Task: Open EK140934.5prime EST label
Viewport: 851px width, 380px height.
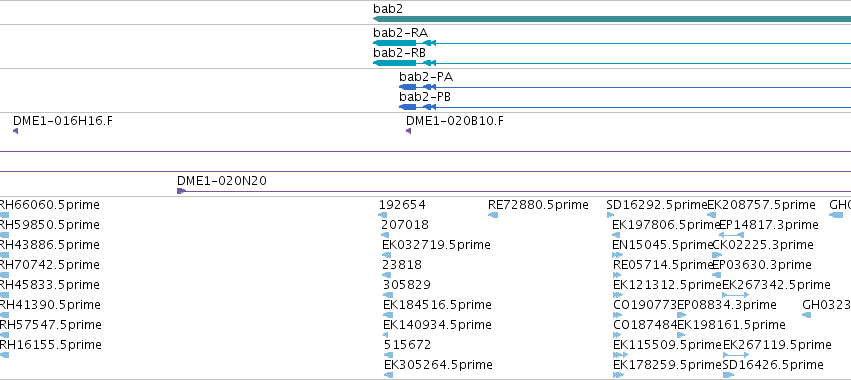Action: (437, 325)
